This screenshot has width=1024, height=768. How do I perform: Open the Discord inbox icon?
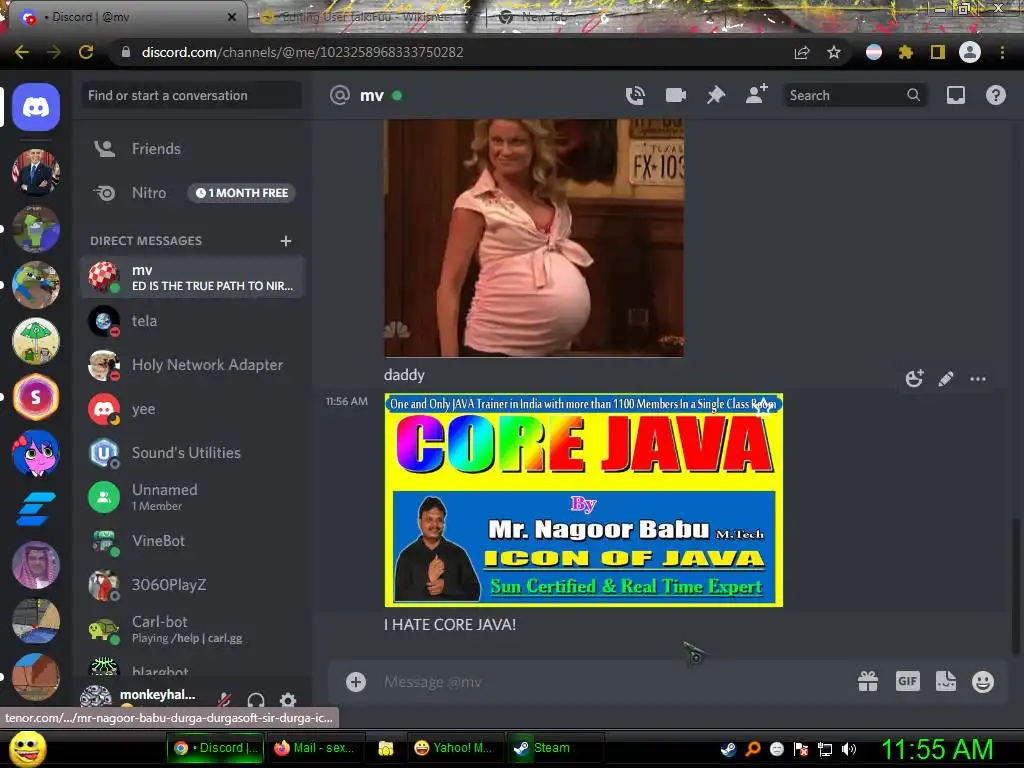click(x=955, y=95)
